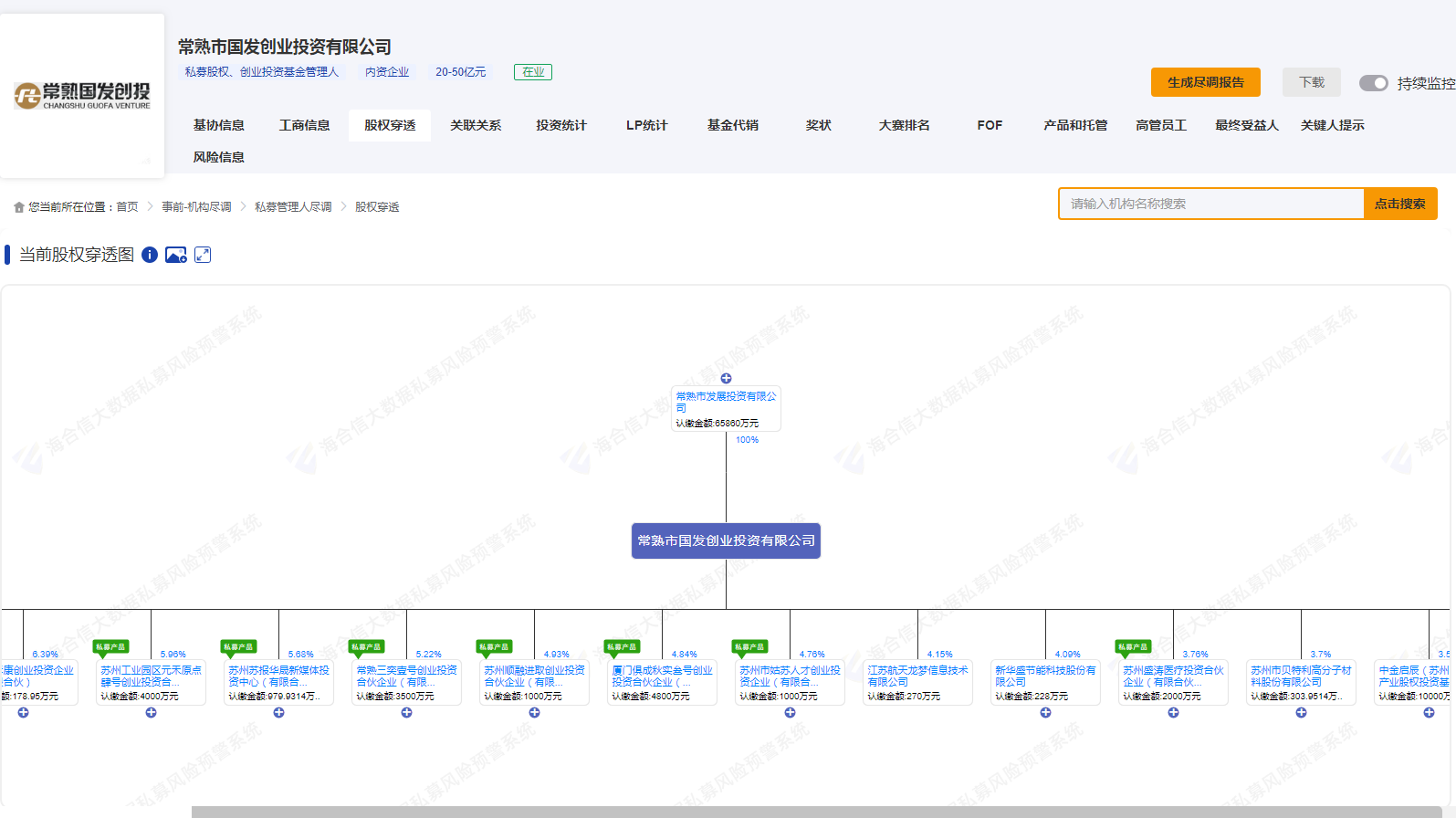Open the FOF tab
The width and height of the screenshot is (1456, 818).
coord(990,125)
